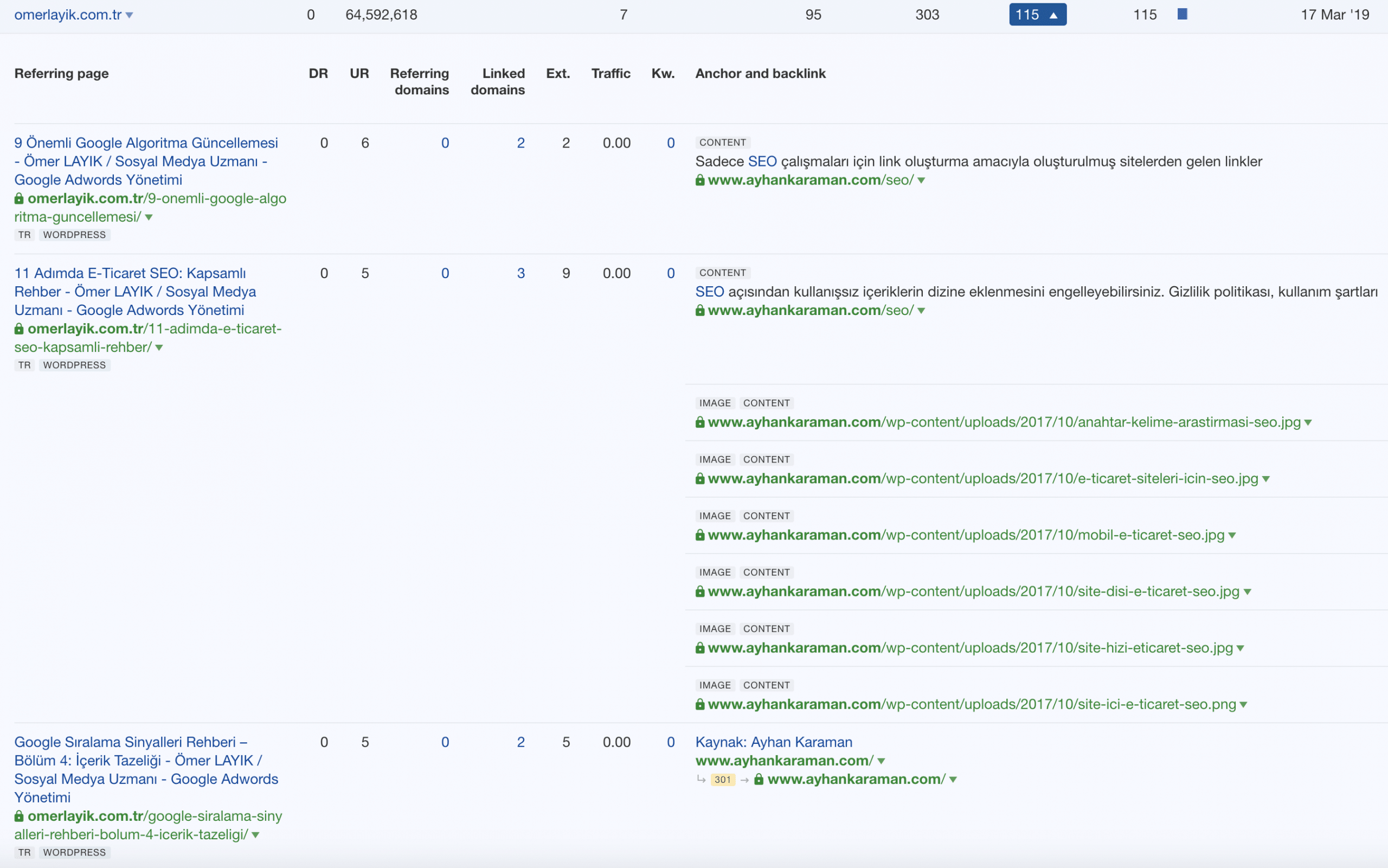This screenshot has width=1388, height=868.
Task: Expand dropdown beside google-siralama-sinyalleri URL
Action: point(255,835)
